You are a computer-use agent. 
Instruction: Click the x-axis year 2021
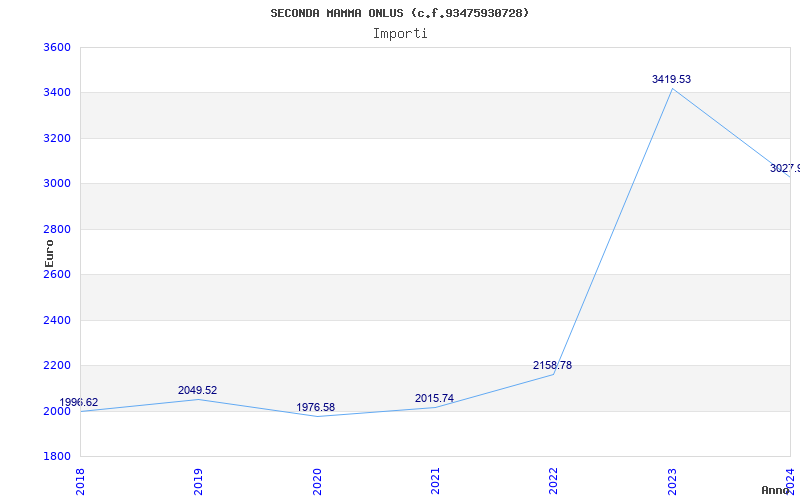coord(435,482)
